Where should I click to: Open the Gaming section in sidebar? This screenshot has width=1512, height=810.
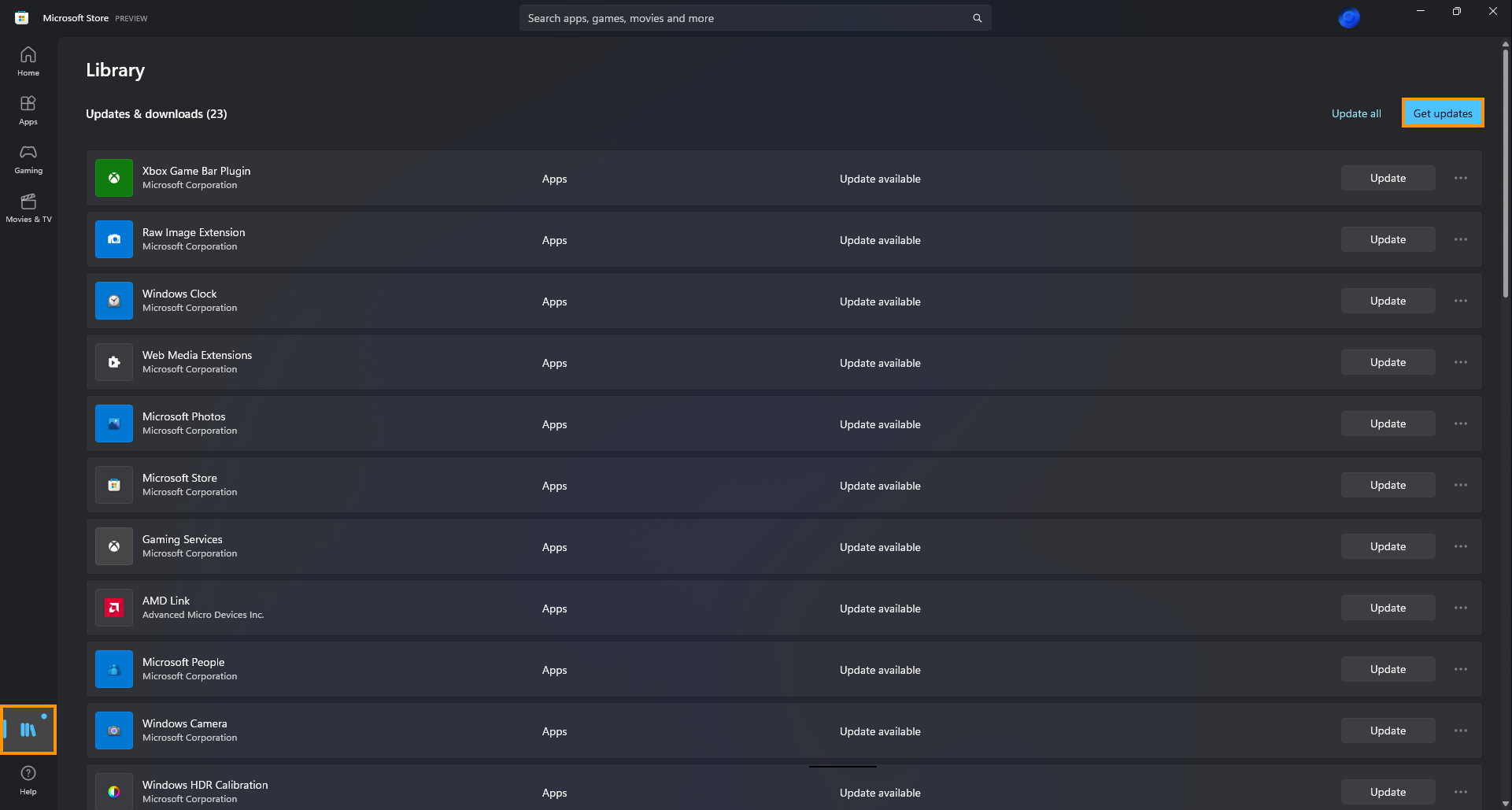click(28, 159)
